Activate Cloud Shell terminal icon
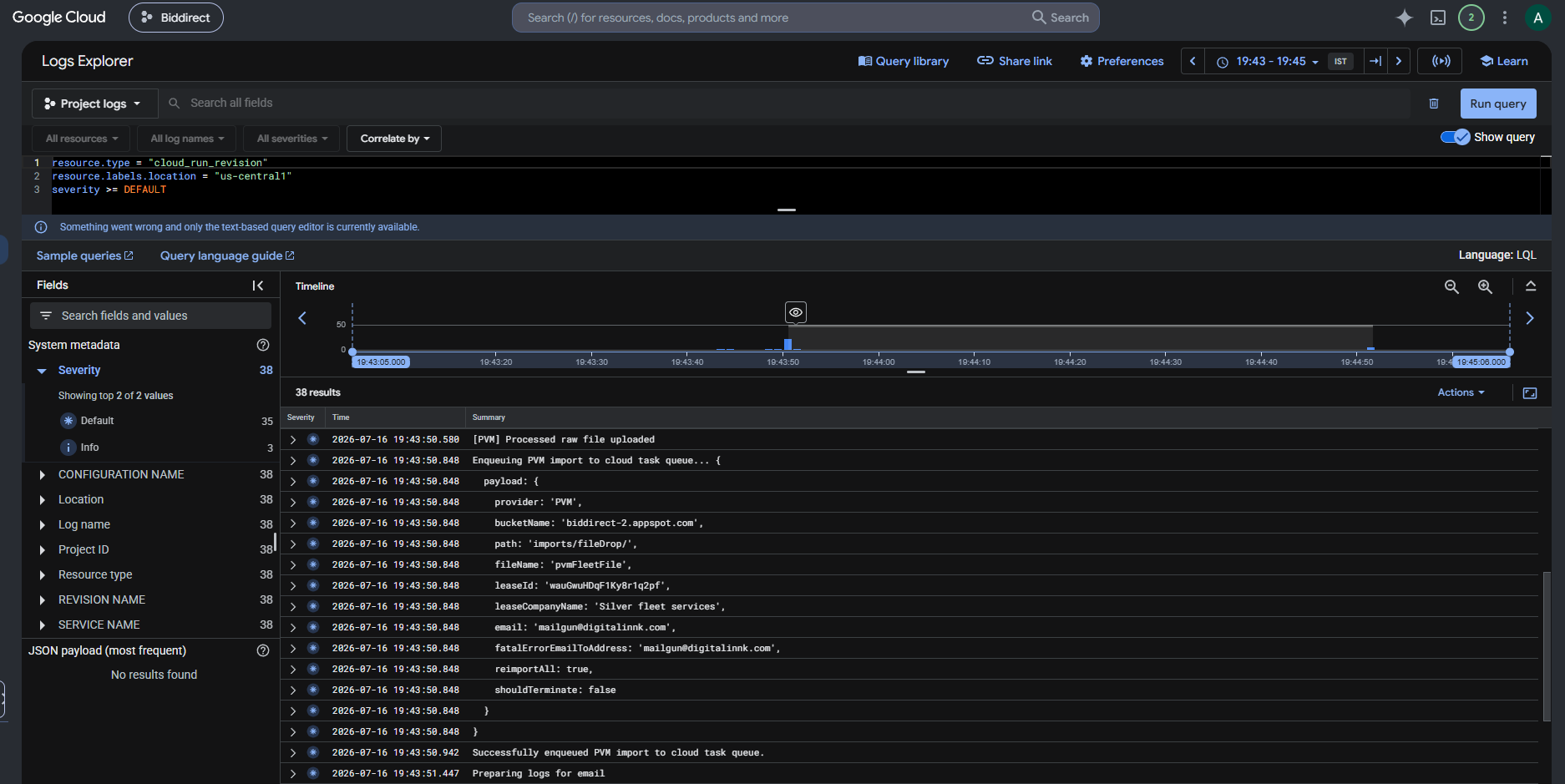 coord(1438,18)
